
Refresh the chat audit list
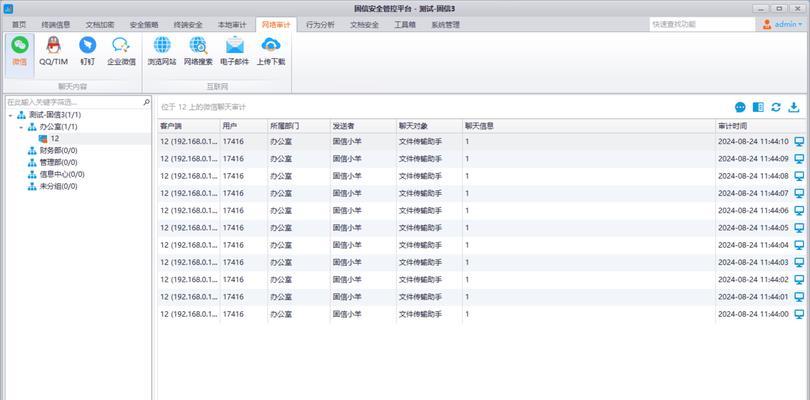pos(776,107)
